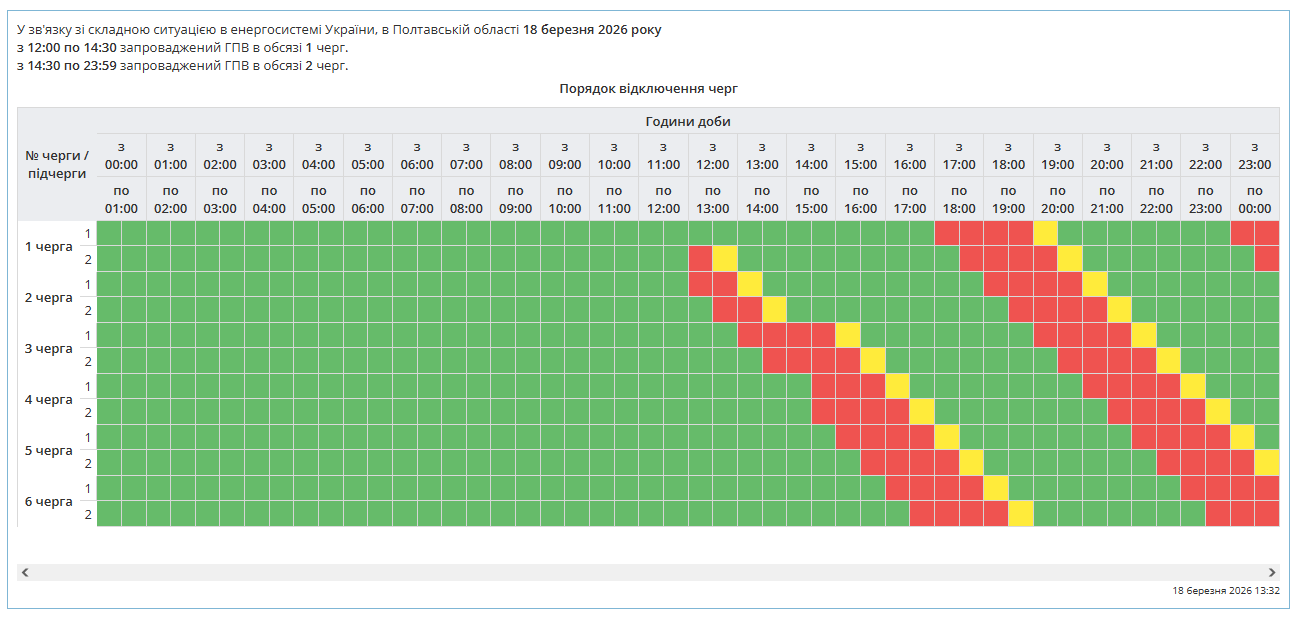Click the yellow cell in 6 черга subqueue 2 row
This screenshot has height=618, width=1296.
1020,514
